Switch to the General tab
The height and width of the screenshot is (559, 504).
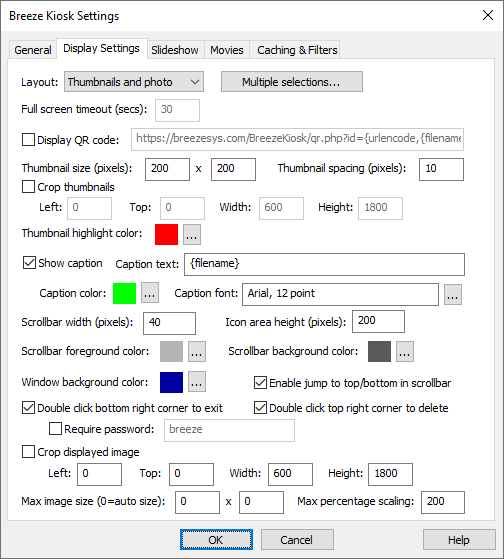pos(33,50)
